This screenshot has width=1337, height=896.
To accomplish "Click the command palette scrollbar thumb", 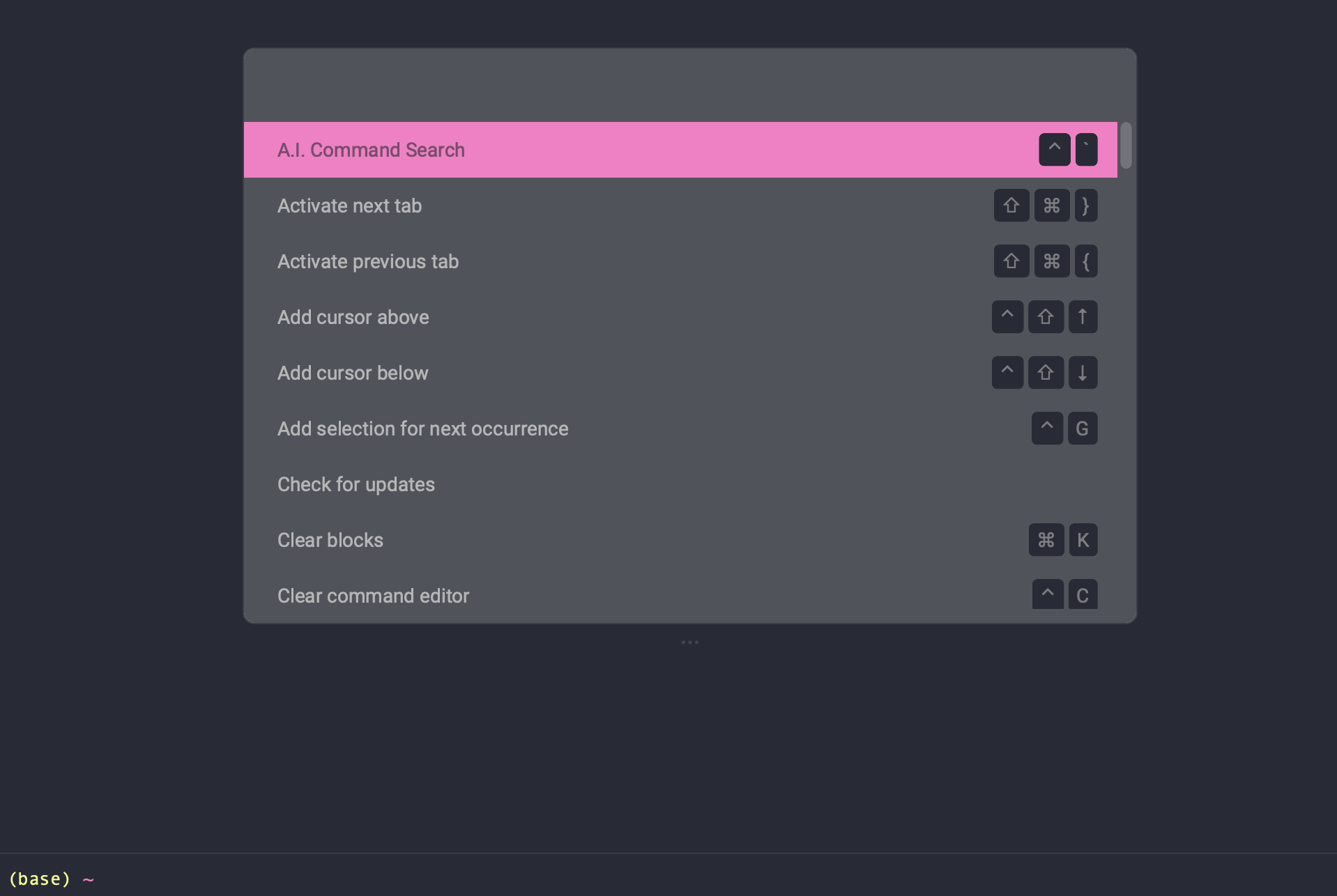I will click(1126, 146).
